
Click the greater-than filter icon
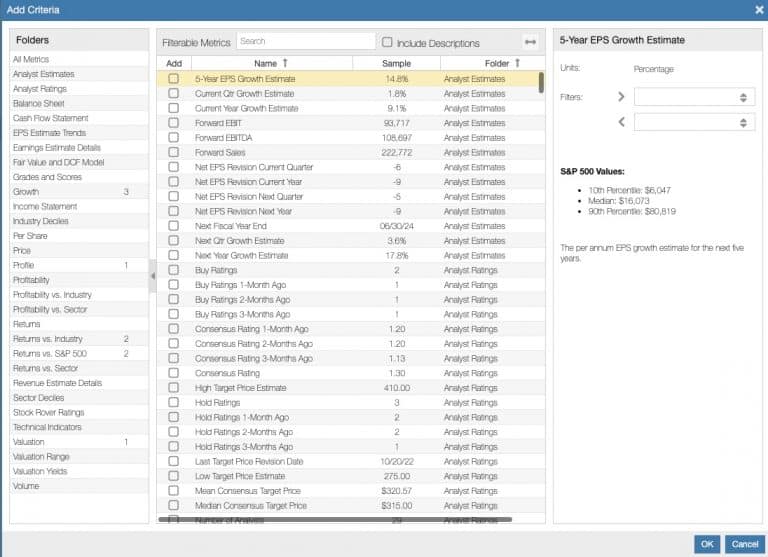point(621,97)
